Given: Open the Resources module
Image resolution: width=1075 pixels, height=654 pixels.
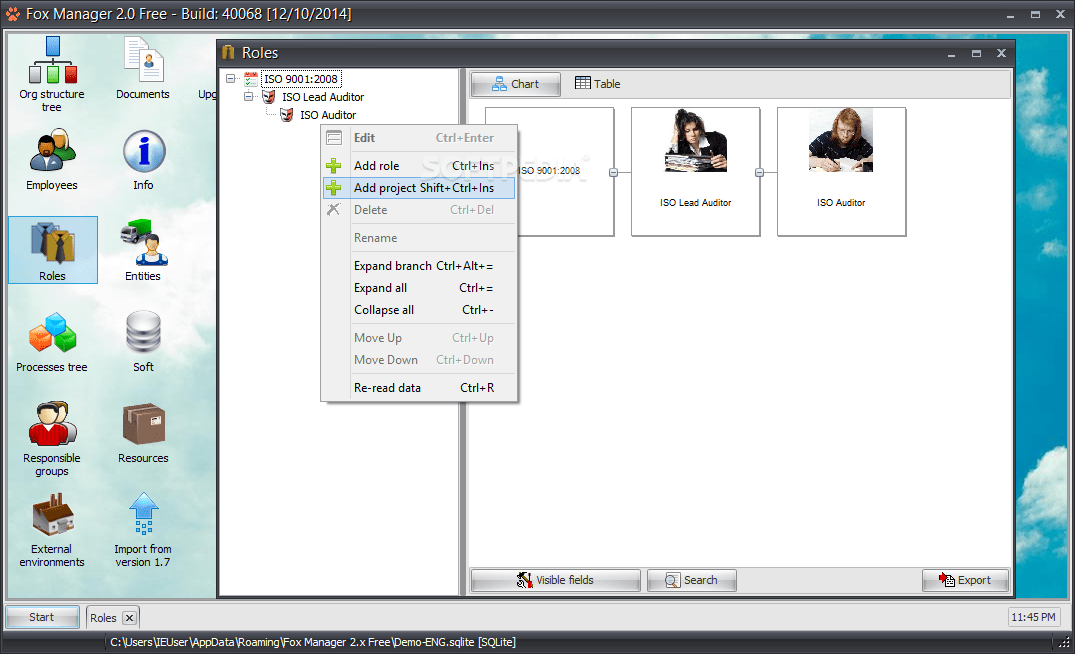Looking at the screenshot, I should tap(142, 428).
